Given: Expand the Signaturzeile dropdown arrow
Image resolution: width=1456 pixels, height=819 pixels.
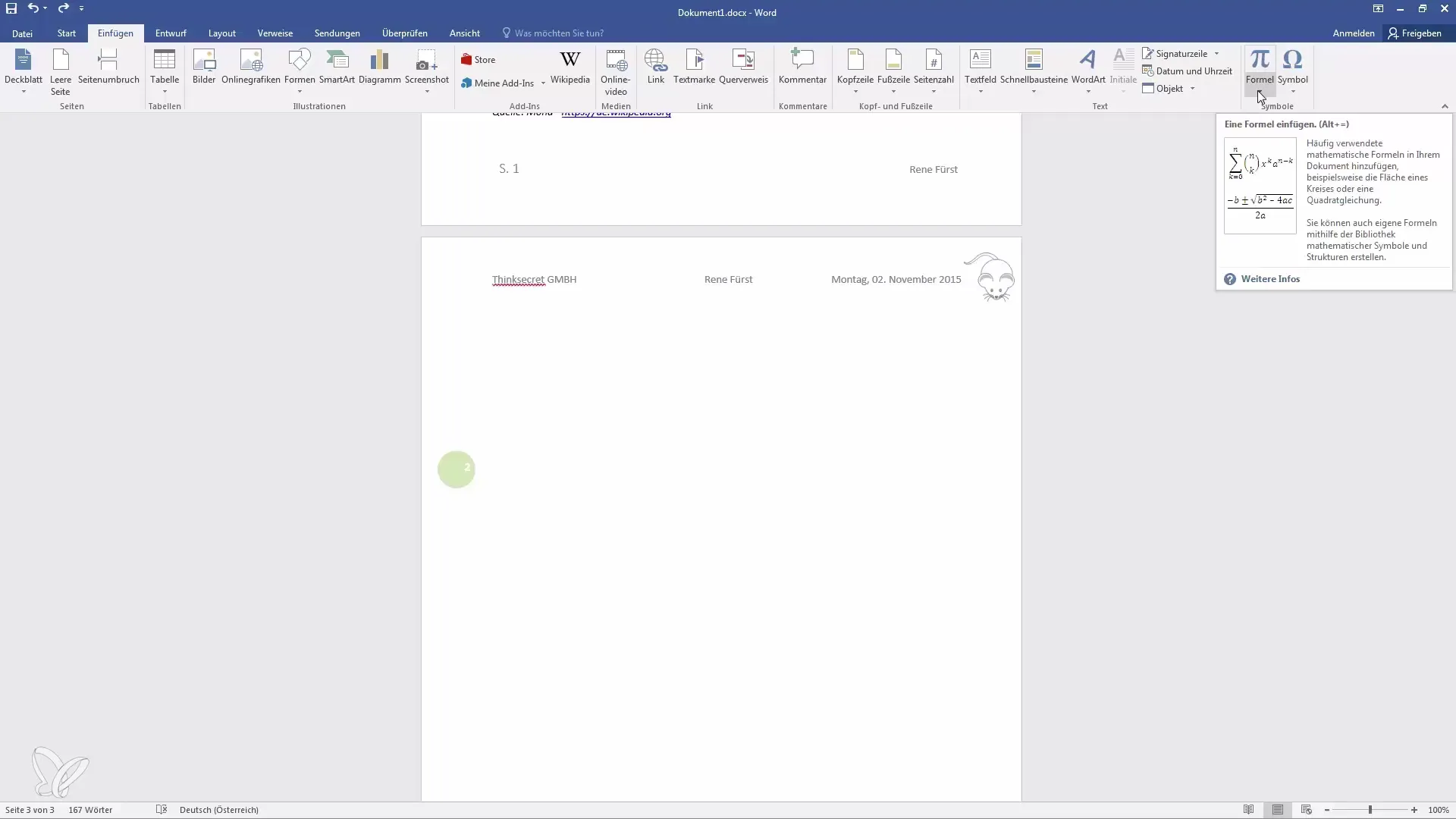Looking at the screenshot, I should click(1216, 54).
